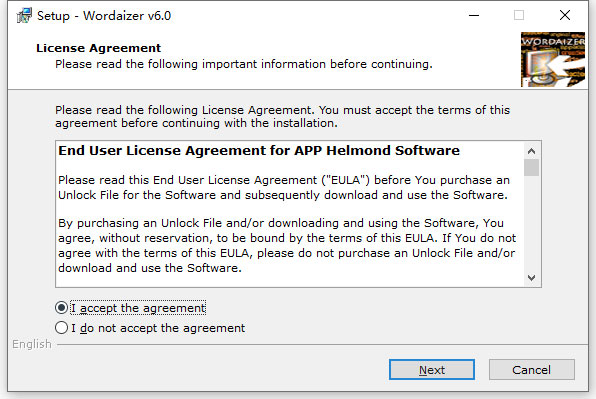The width and height of the screenshot is (596, 399).
Task: Minimize the Setup window
Action: 474,15
